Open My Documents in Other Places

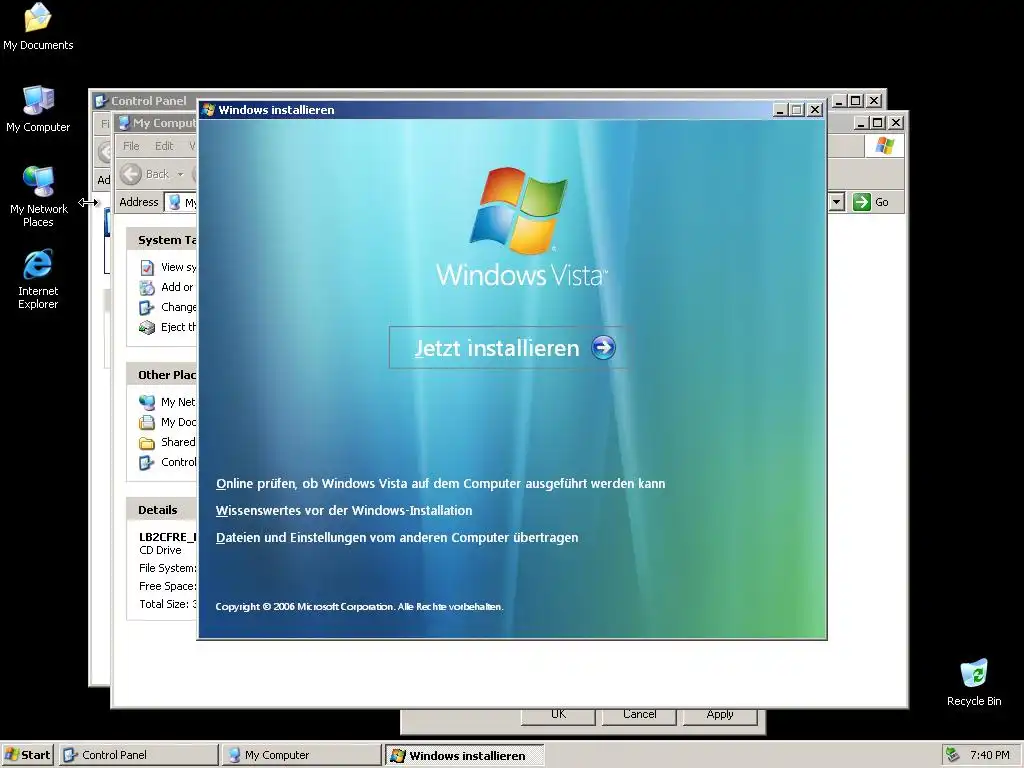click(167, 423)
